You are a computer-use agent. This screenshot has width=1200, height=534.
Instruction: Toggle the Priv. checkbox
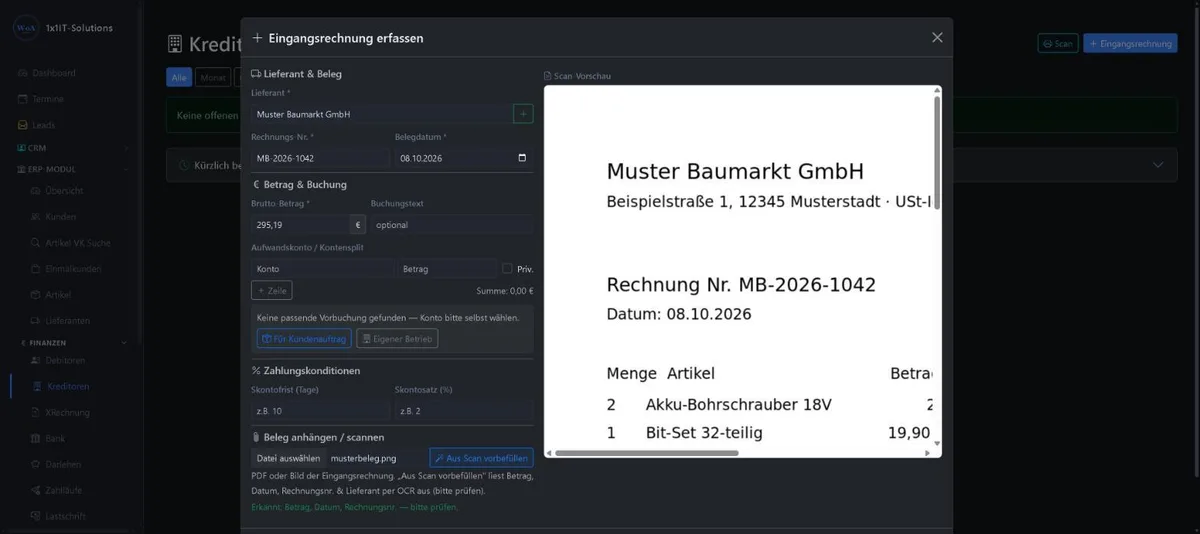point(507,268)
